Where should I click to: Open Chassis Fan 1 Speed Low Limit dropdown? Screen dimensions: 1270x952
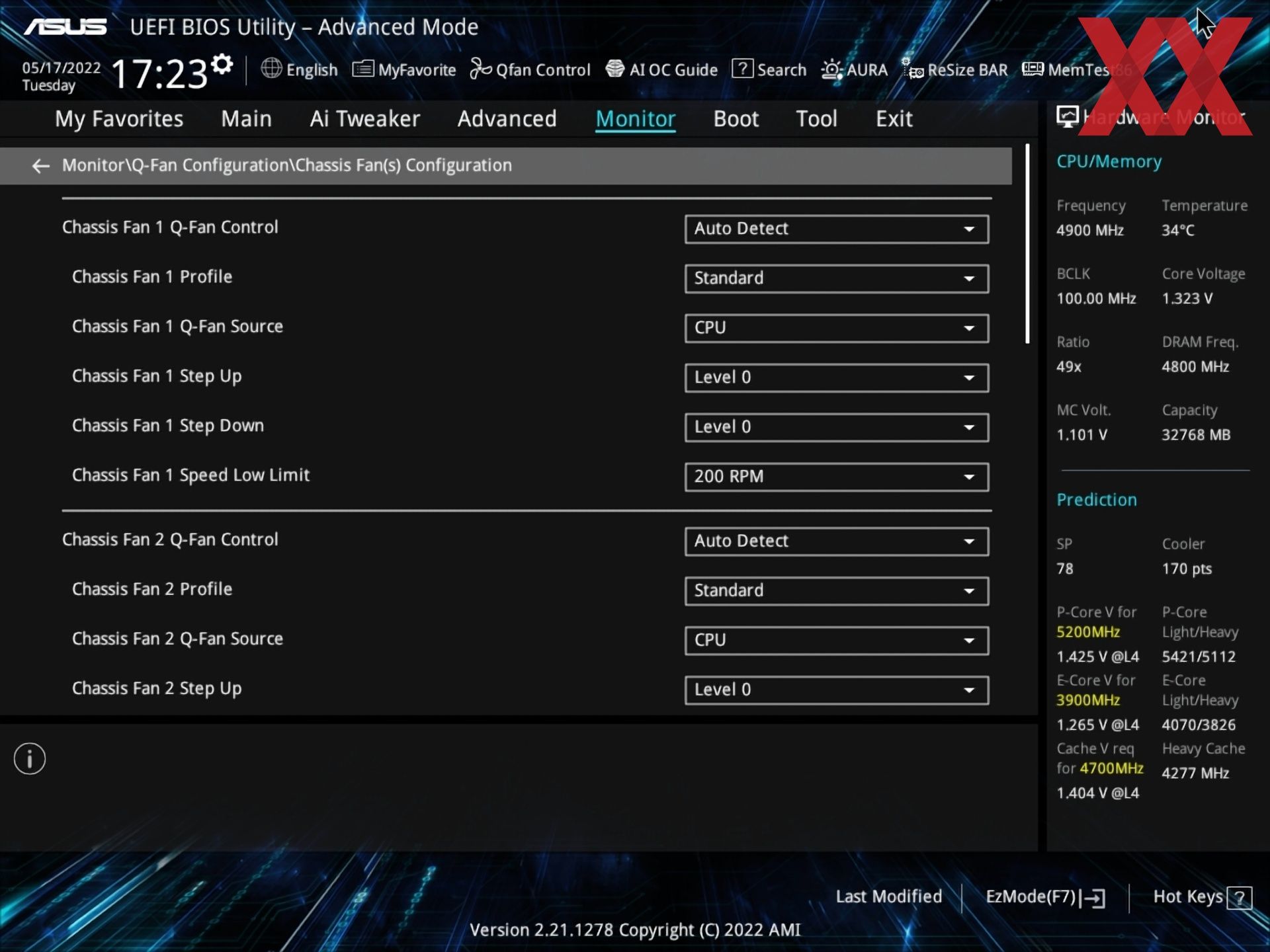point(837,477)
